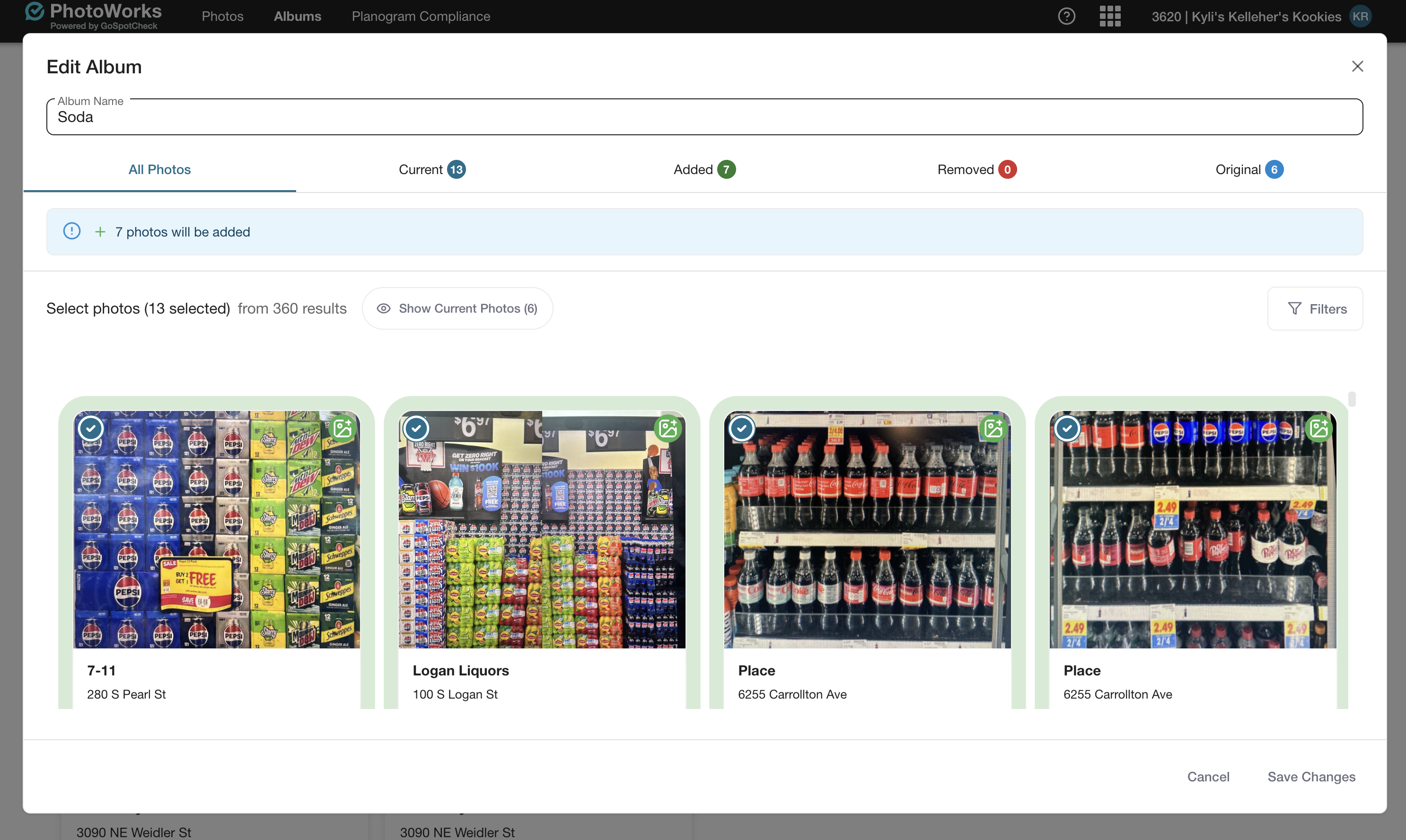Open the Coca-Cola bottles shelf thumbnail

pyautogui.click(x=867, y=529)
